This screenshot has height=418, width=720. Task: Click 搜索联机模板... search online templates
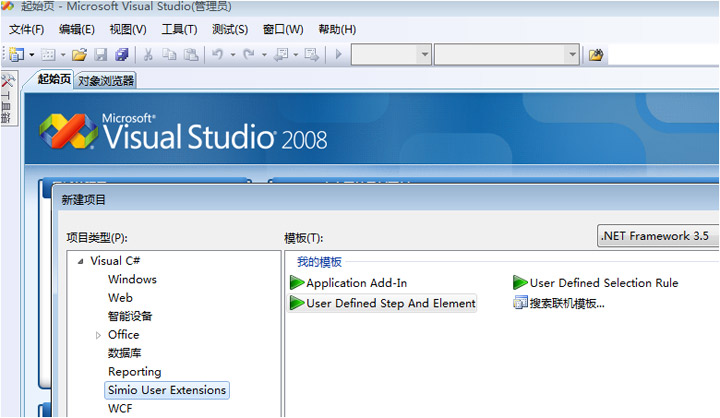coord(559,303)
